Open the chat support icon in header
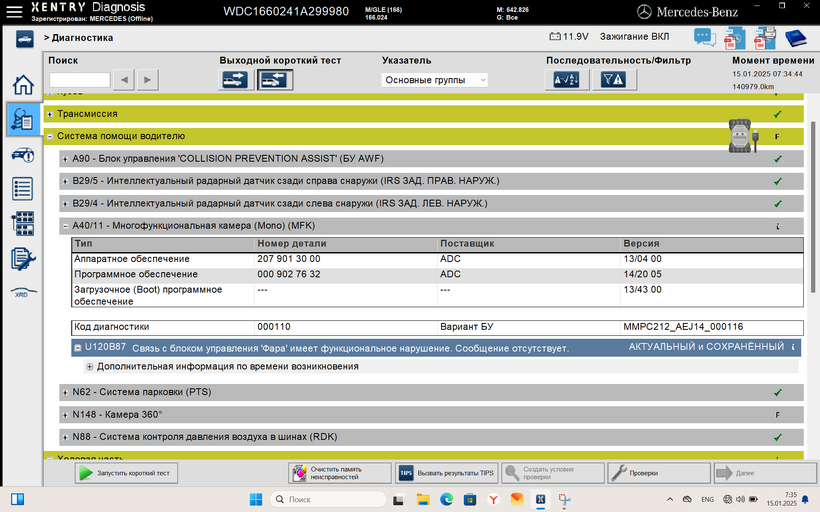The height and width of the screenshot is (512, 820). click(x=704, y=38)
